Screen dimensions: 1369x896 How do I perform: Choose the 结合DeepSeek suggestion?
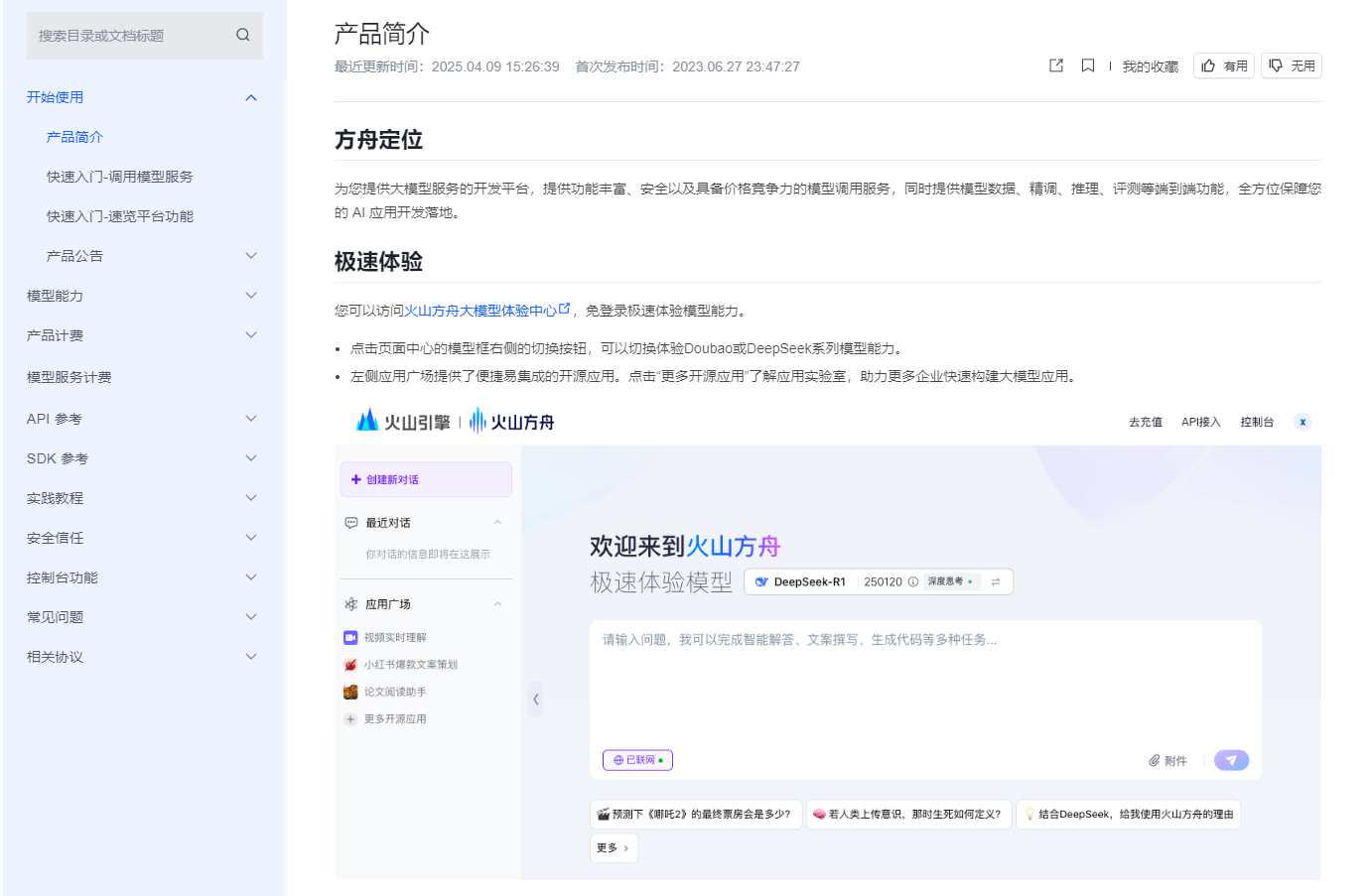point(1128,815)
